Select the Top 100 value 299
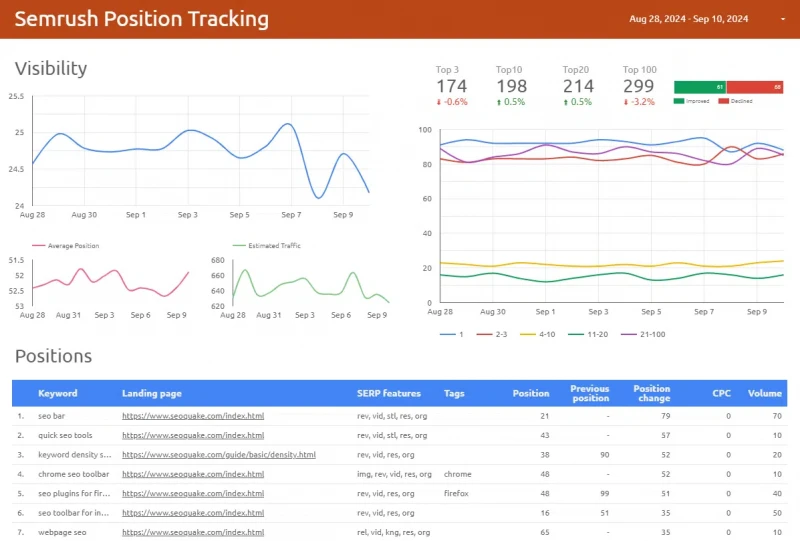Viewport: 800px width, 541px height. pos(638,86)
